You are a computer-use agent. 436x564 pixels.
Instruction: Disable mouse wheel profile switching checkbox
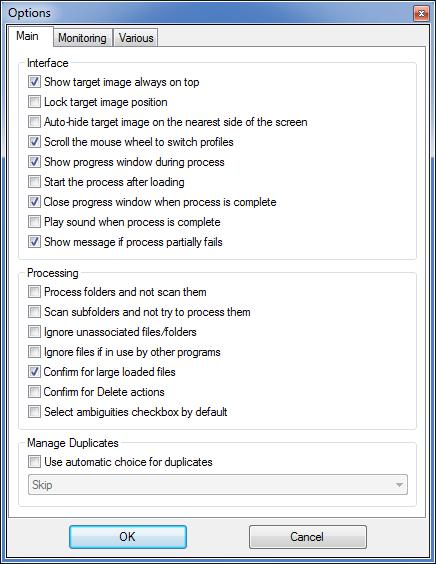coord(35,142)
